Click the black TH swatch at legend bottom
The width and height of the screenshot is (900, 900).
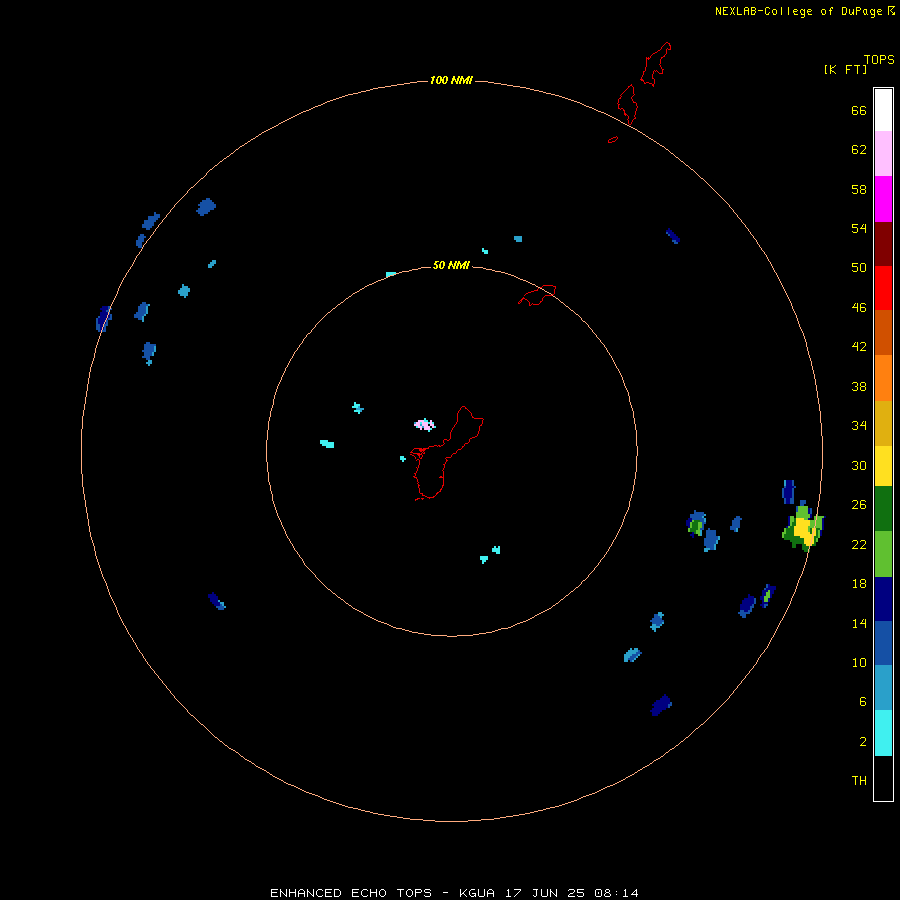883,778
